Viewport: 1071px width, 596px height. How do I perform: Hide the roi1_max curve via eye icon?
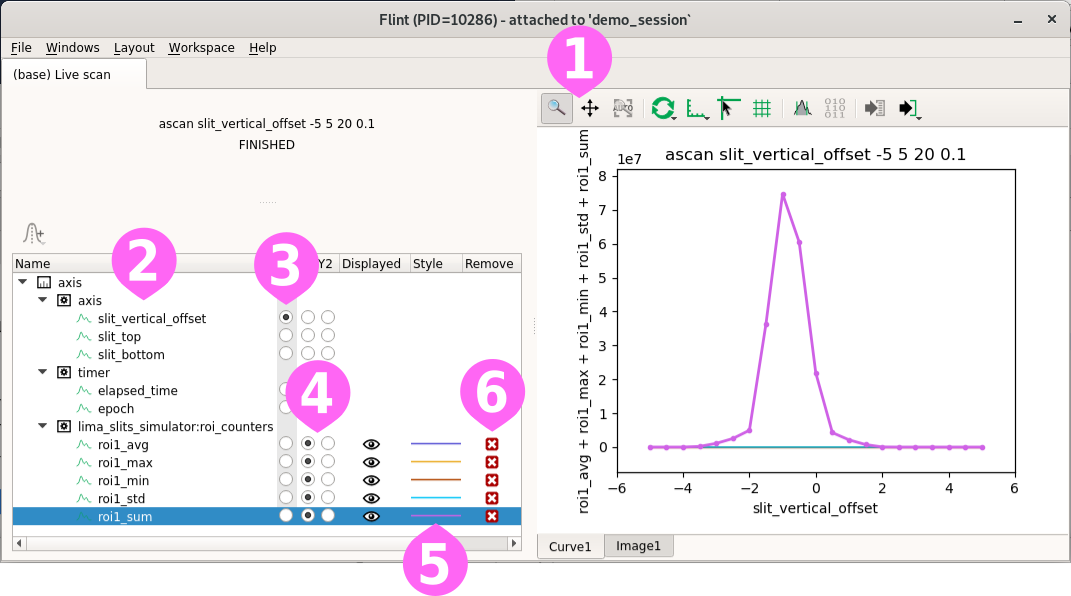click(371, 462)
